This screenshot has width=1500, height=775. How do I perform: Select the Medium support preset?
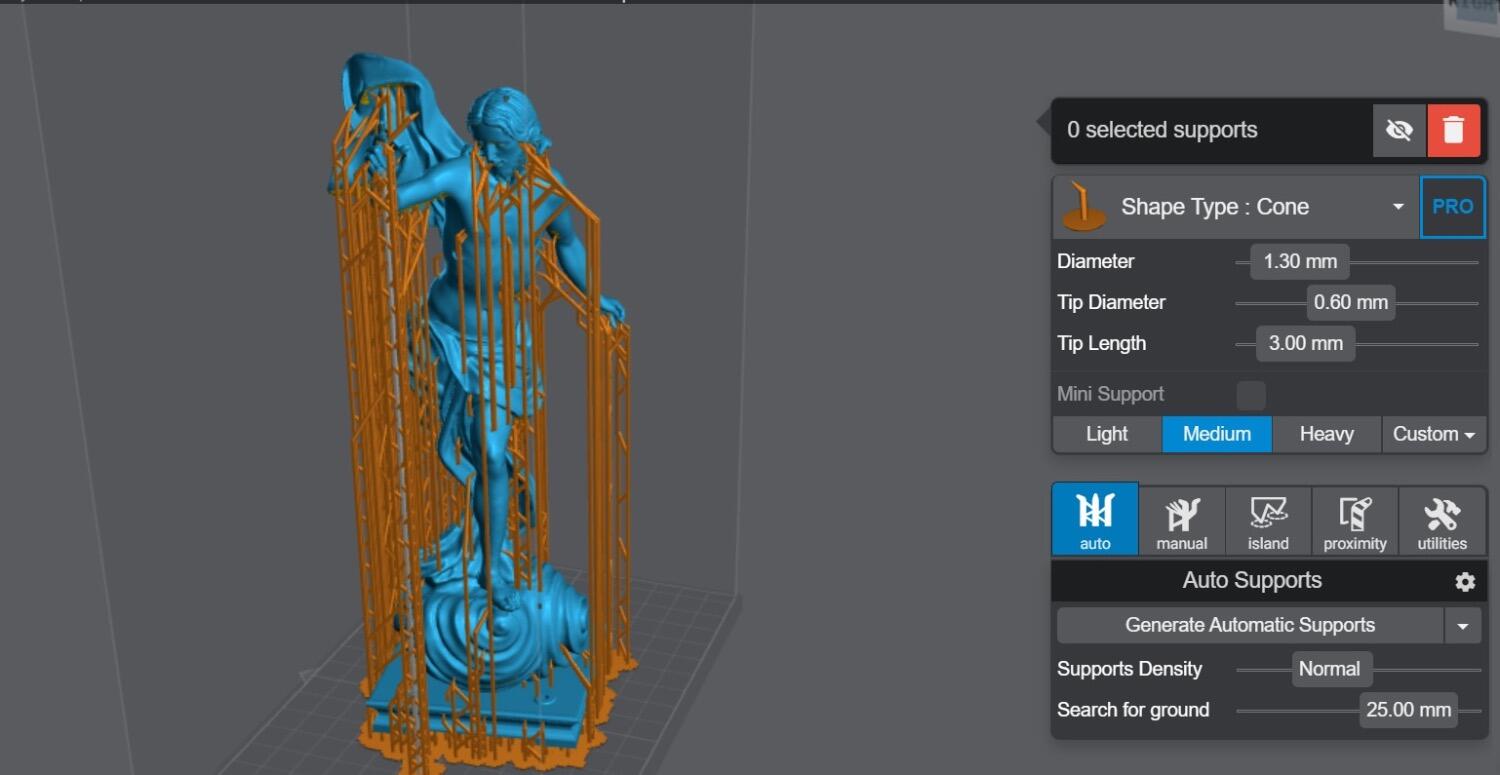1216,434
